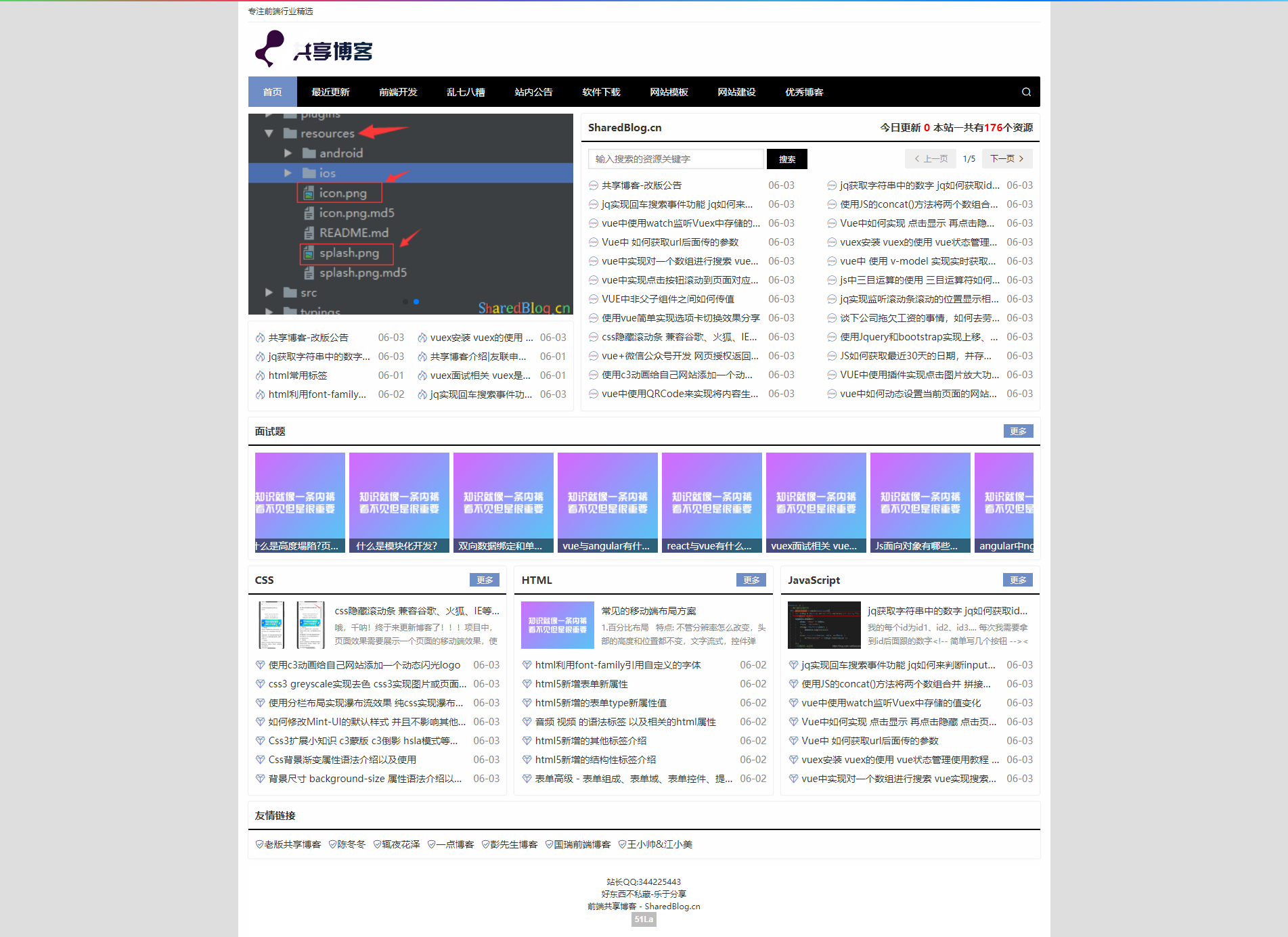Click diamond icon beside Vue中 如何获取url后面传的参数 in JavaScript
1288x937 pixels.
tap(793, 741)
